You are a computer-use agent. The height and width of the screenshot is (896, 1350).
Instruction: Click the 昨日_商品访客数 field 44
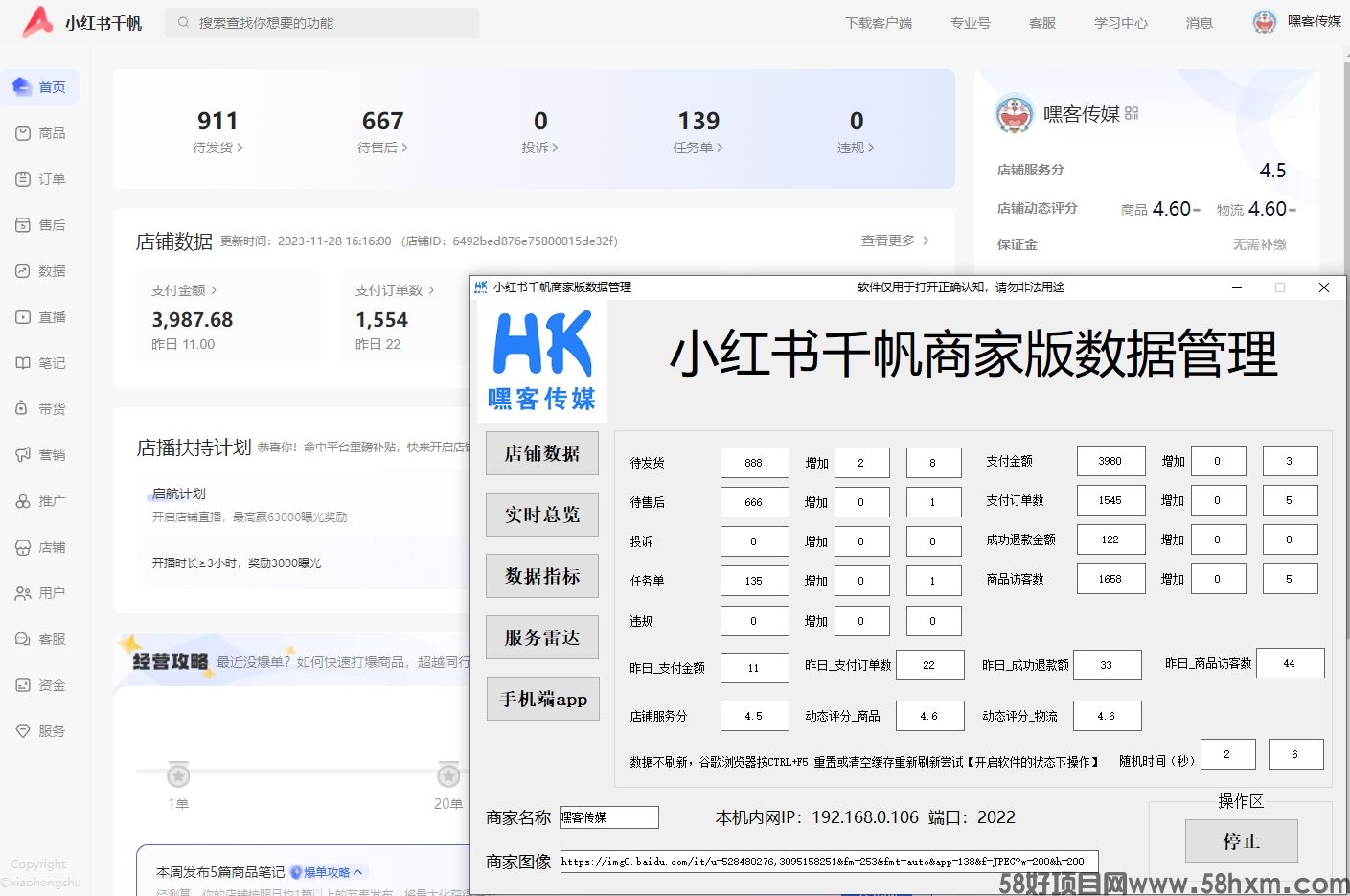1291,663
